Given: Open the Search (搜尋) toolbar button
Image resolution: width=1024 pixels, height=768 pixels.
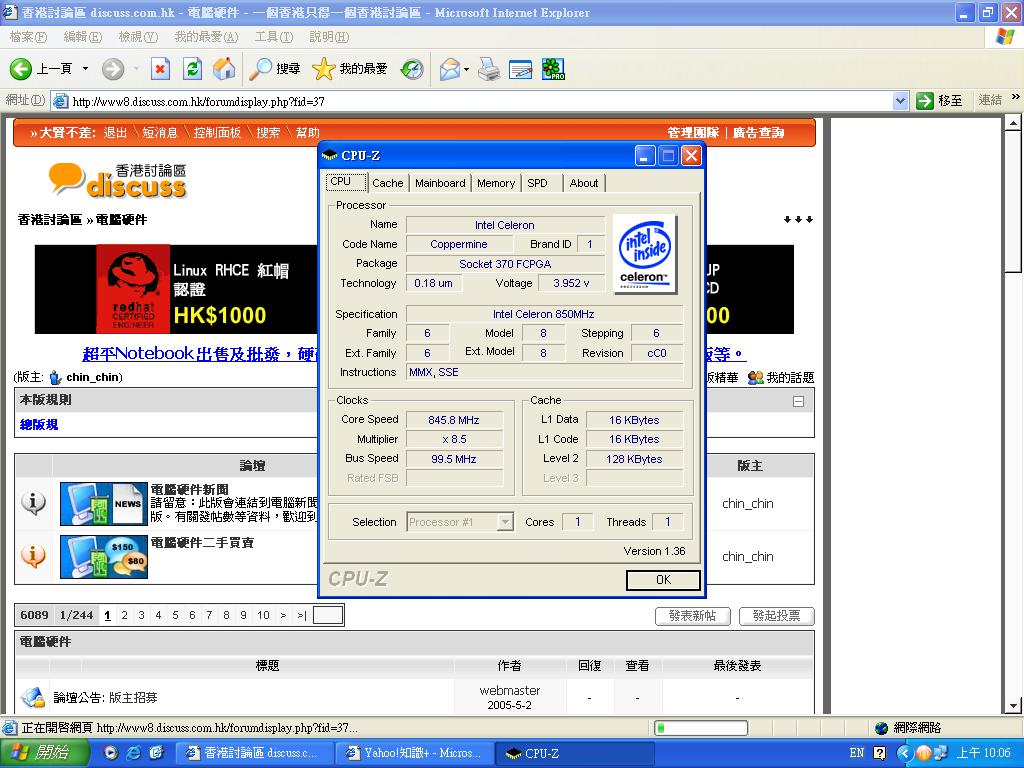Looking at the screenshot, I should tap(274, 69).
